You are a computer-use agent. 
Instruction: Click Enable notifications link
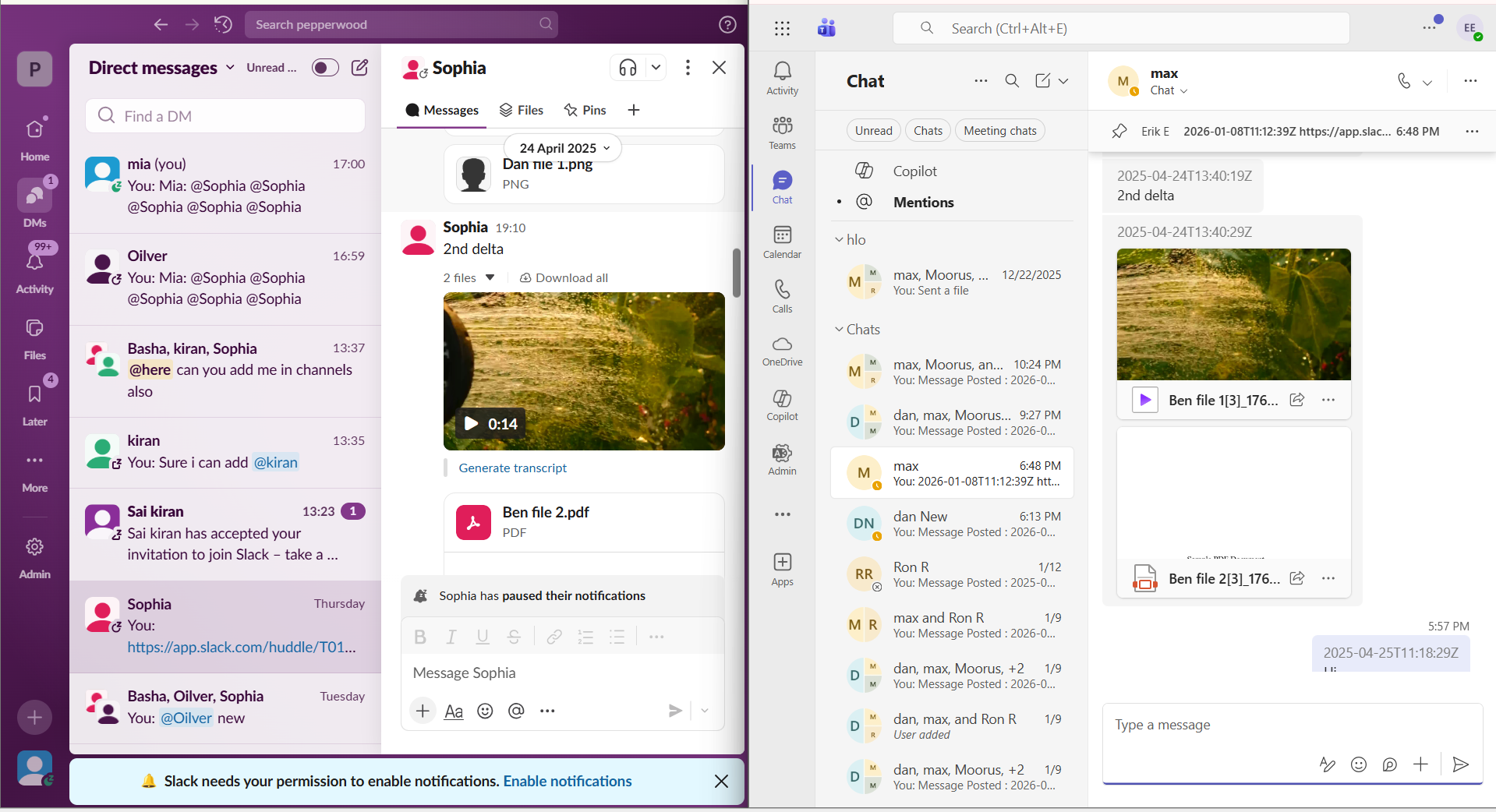click(568, 782)
